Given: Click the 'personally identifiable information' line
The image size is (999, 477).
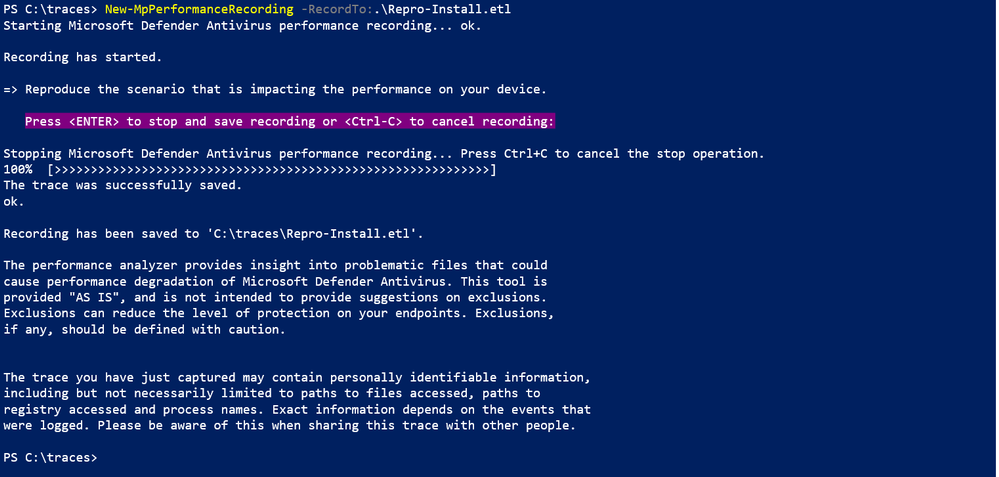Looking at the screenshot, I should click(296, 377).
